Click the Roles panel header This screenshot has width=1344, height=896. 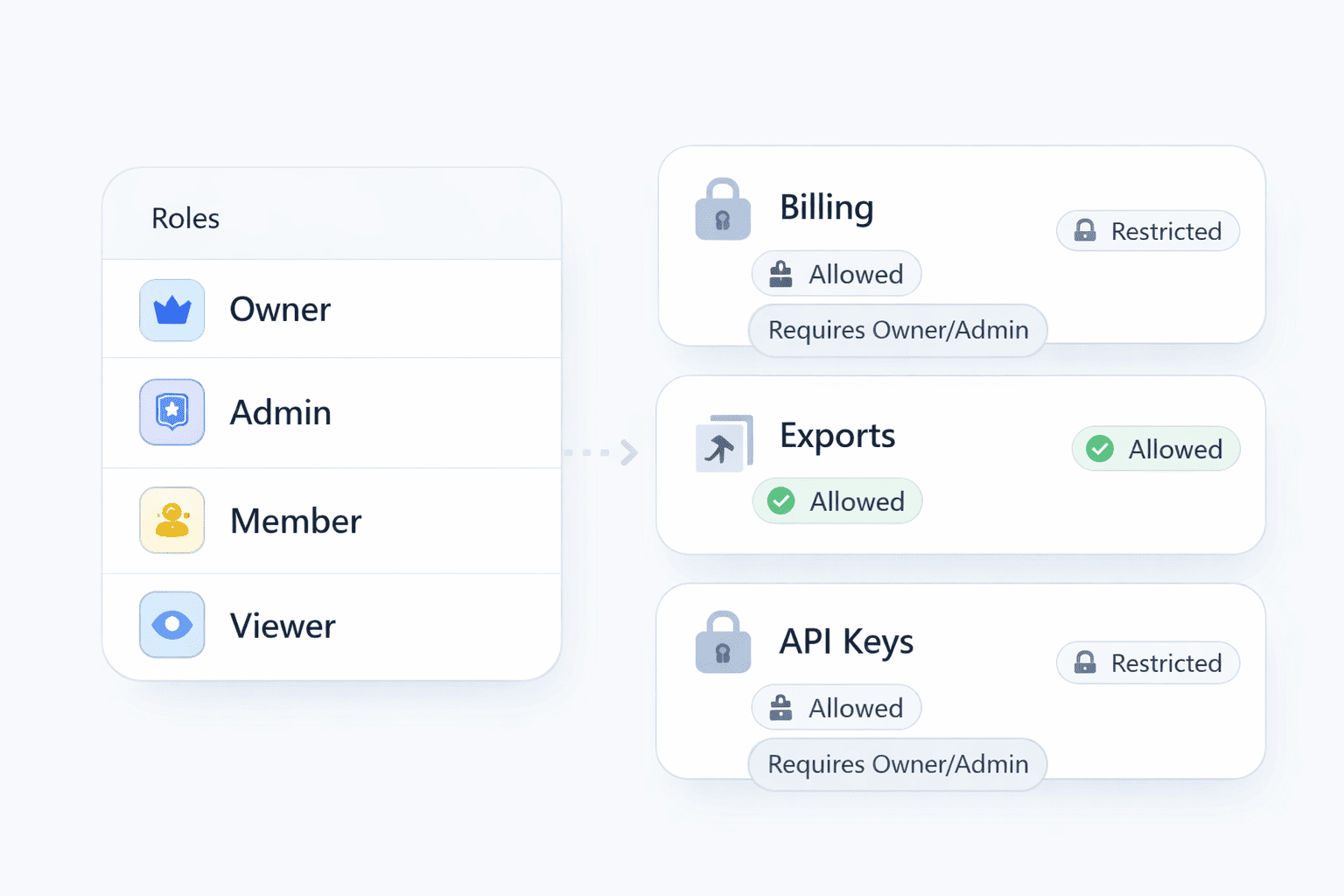(x=332, y=218)
